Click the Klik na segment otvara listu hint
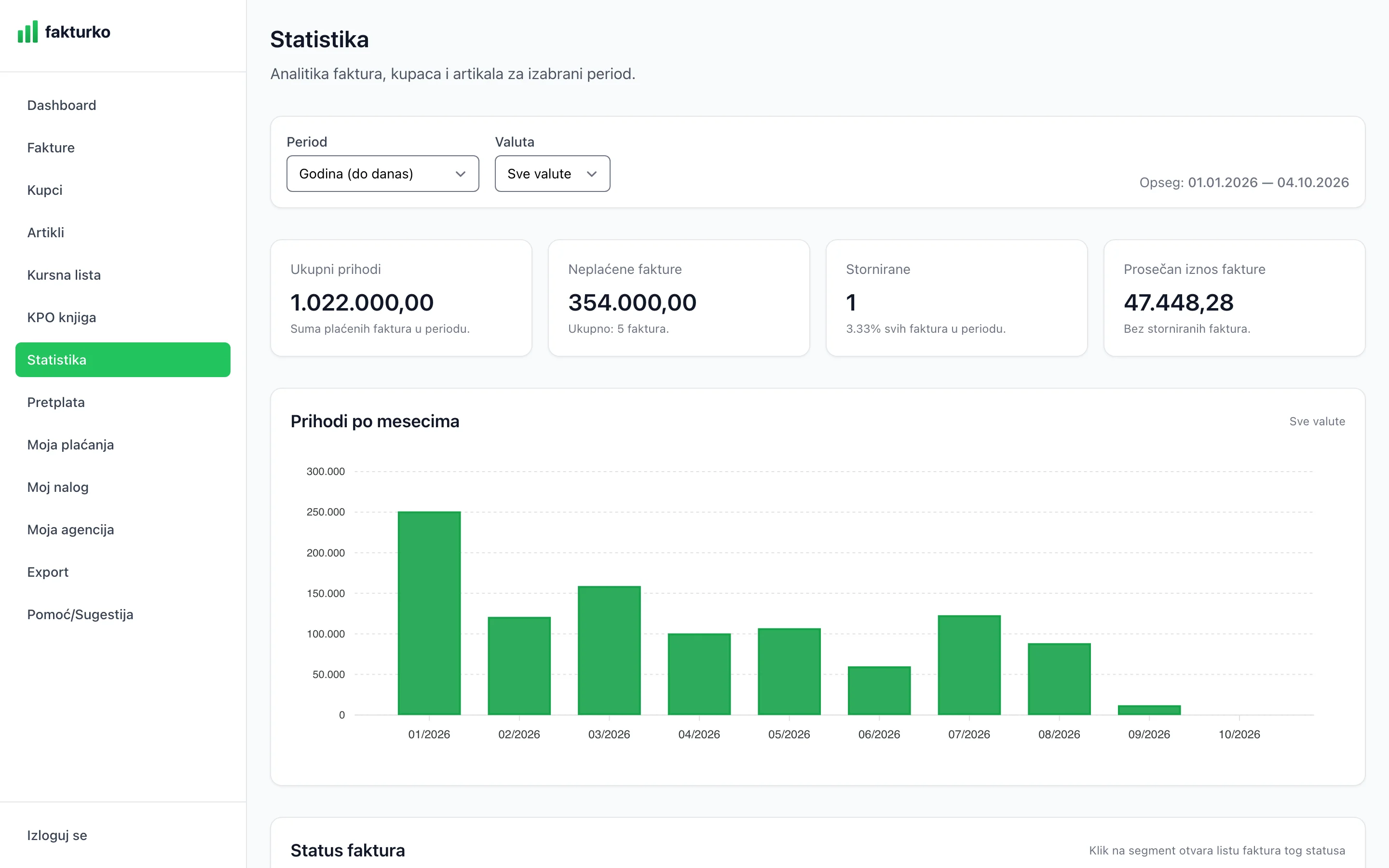This screenshot has height=868, width=1389. (x=1217, y=851)
